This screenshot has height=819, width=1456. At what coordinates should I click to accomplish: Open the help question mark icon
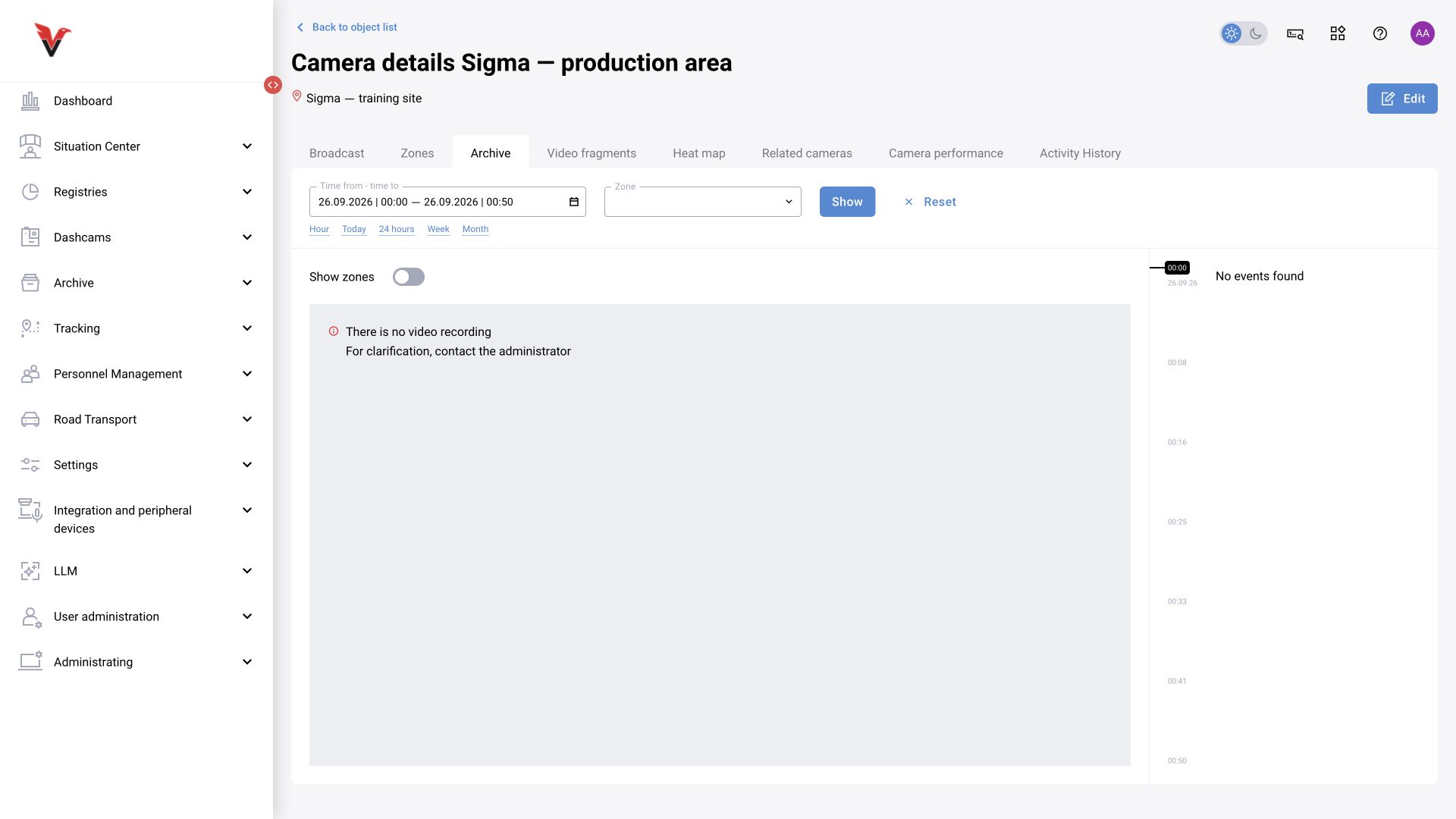click(x=1380, y=33)
